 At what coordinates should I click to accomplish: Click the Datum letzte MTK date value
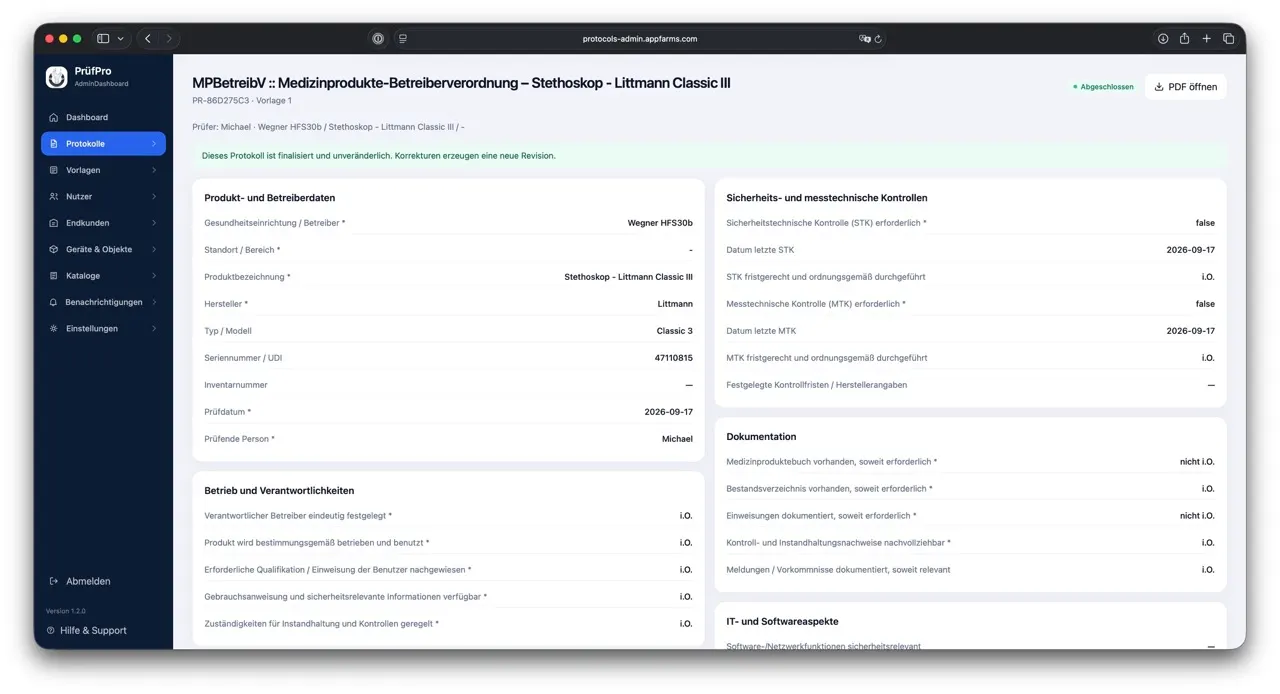(x=1190, y=331)
